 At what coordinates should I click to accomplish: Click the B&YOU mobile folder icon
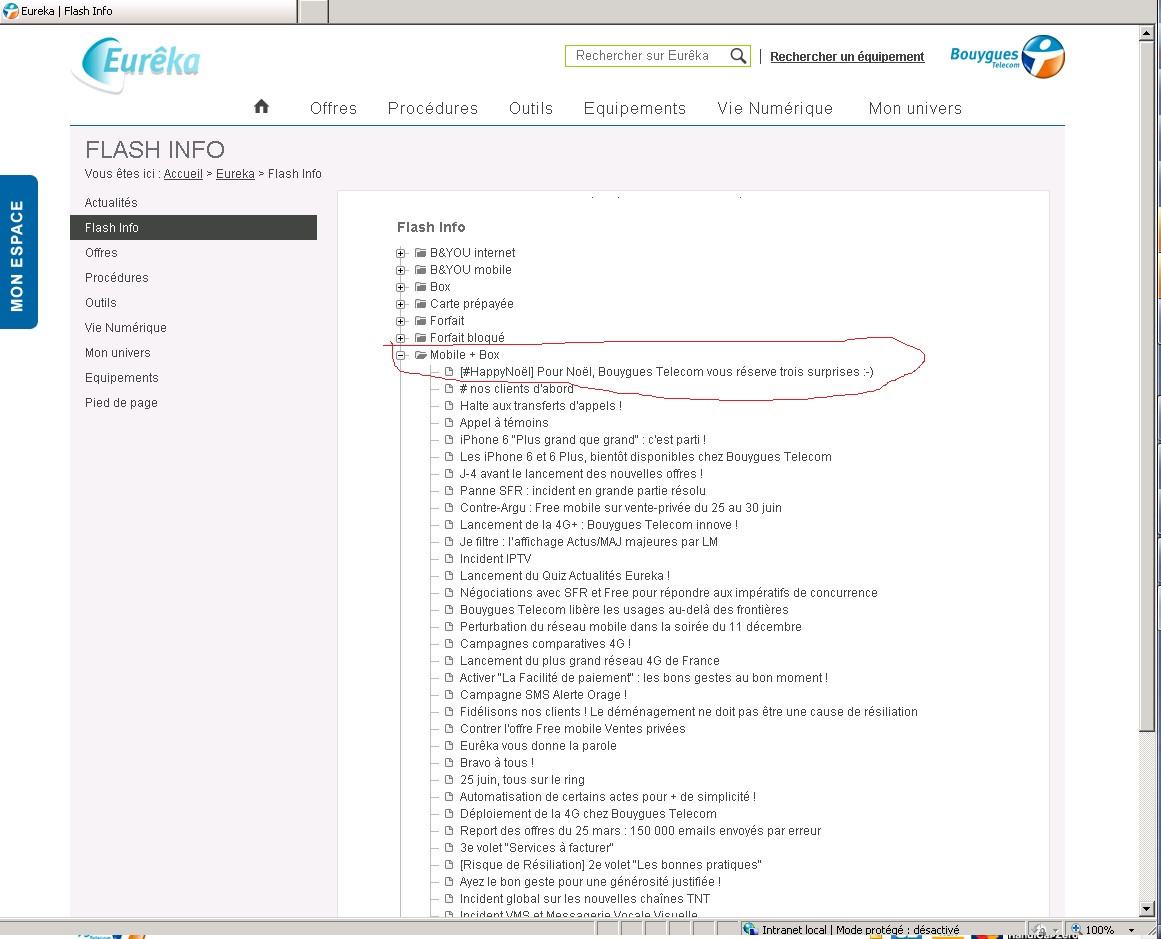(x=421, y=270)
